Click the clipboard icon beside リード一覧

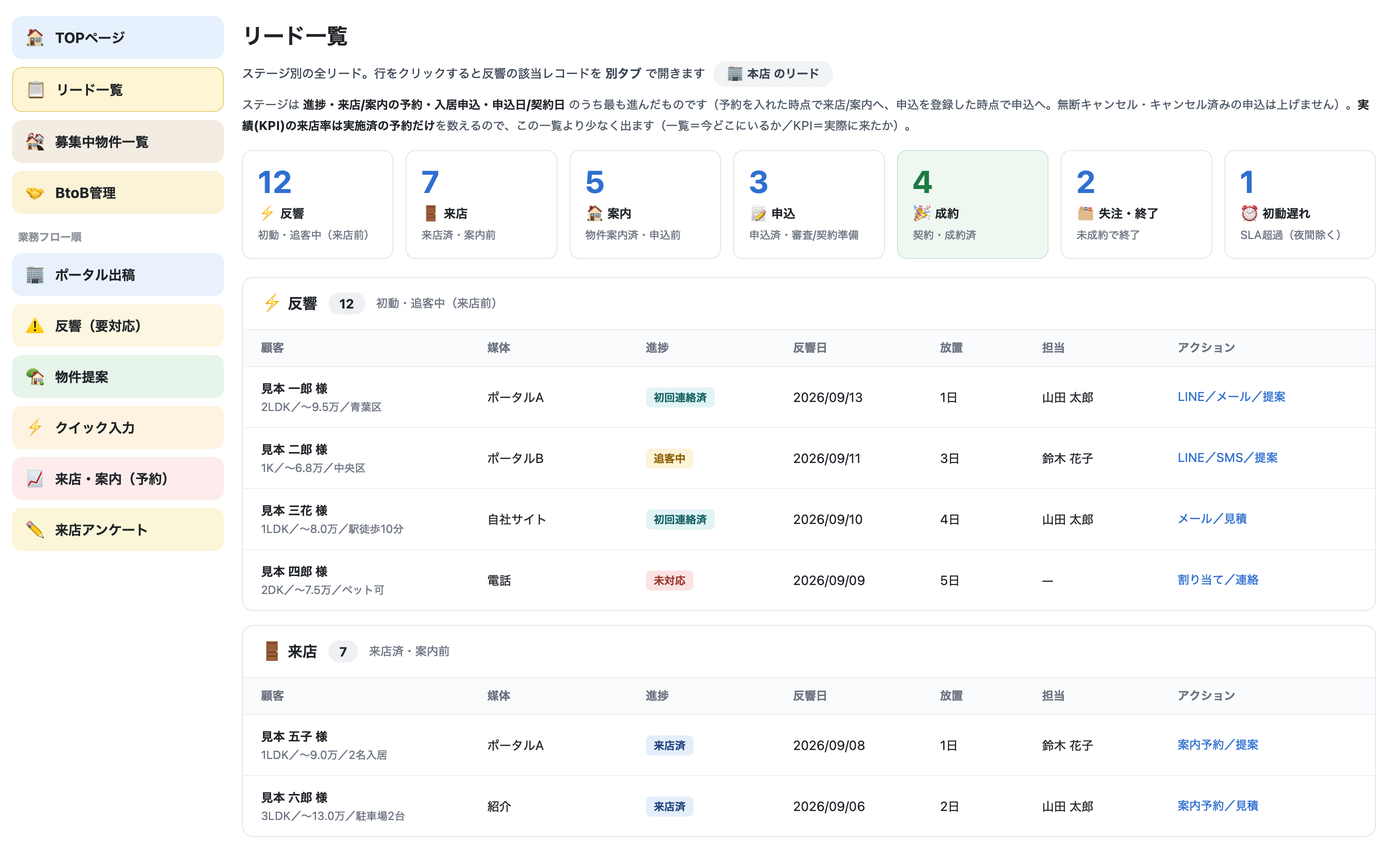click(x=35, y=90)
